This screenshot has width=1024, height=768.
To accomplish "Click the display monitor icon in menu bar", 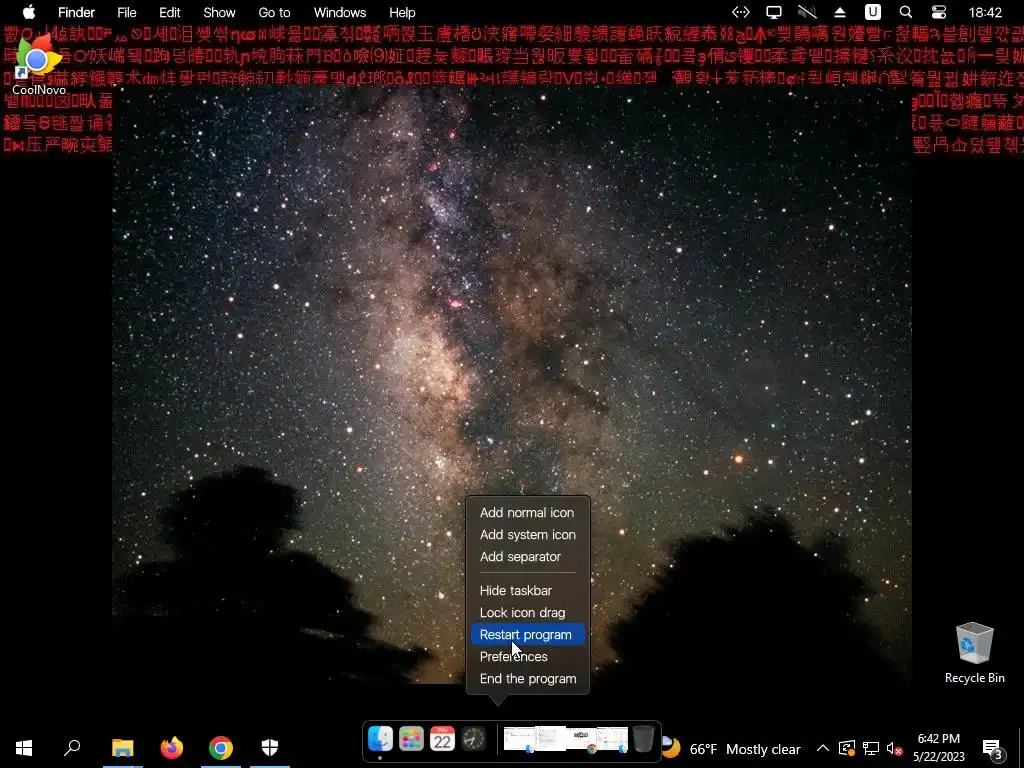I will click(x=774, y=12).
